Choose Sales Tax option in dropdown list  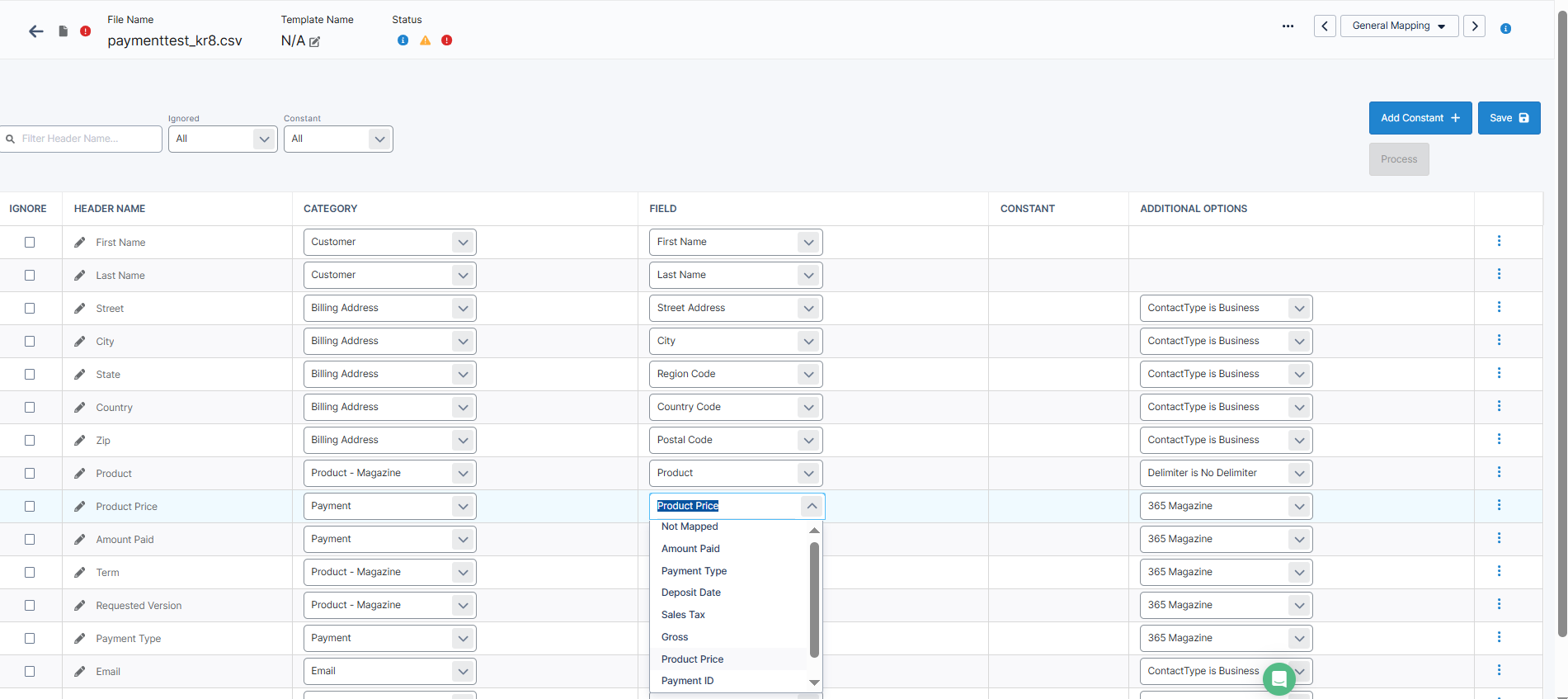tap(683, 615)
